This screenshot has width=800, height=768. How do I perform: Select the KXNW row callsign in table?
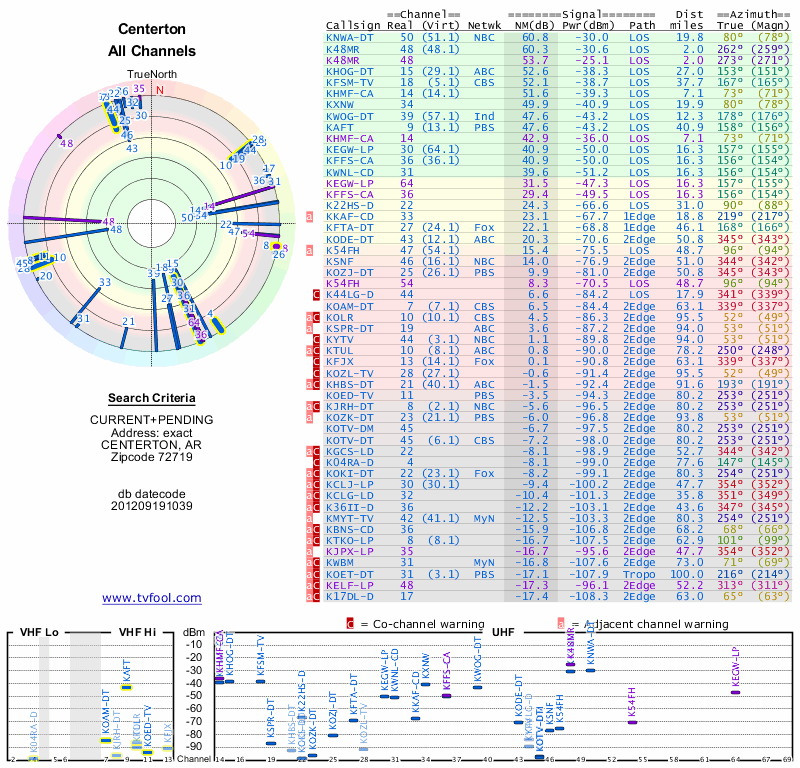click(x=340, y=105)
